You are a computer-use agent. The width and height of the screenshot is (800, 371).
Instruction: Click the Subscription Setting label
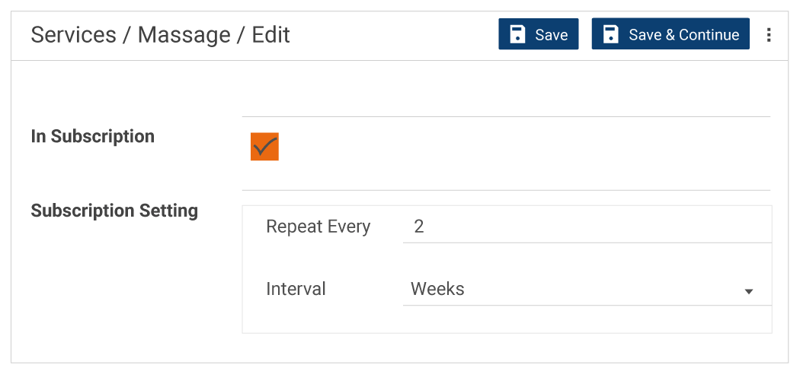tap(114, 210)
